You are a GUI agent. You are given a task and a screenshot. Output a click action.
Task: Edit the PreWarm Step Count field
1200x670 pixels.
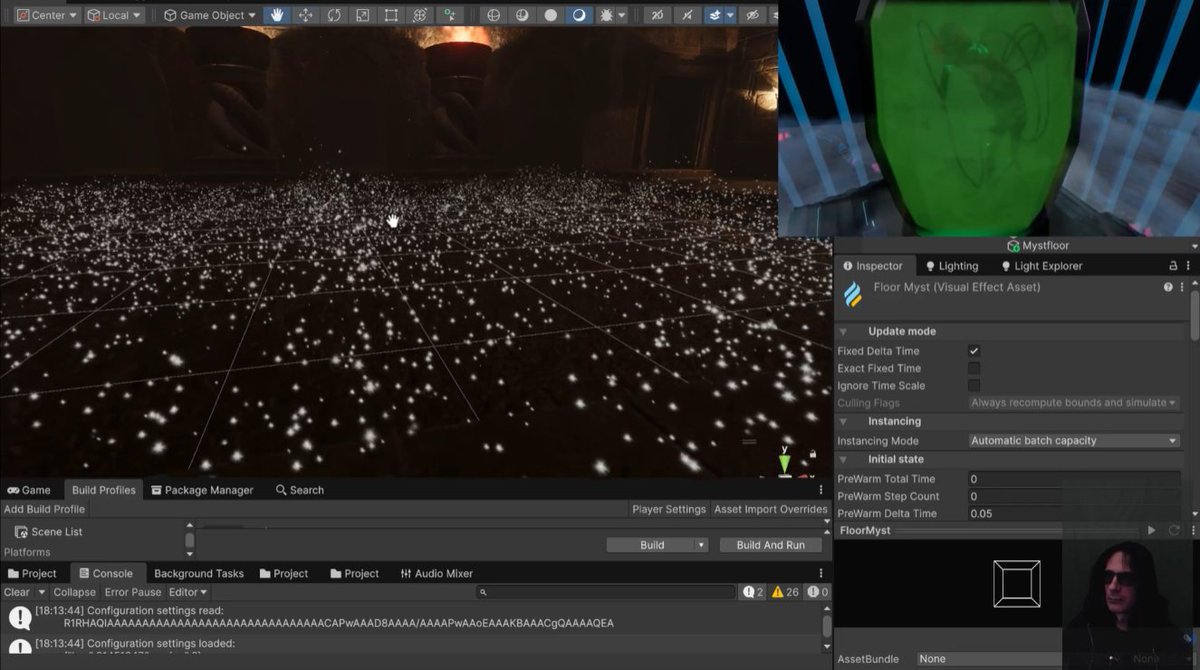tap(1074, 496)
